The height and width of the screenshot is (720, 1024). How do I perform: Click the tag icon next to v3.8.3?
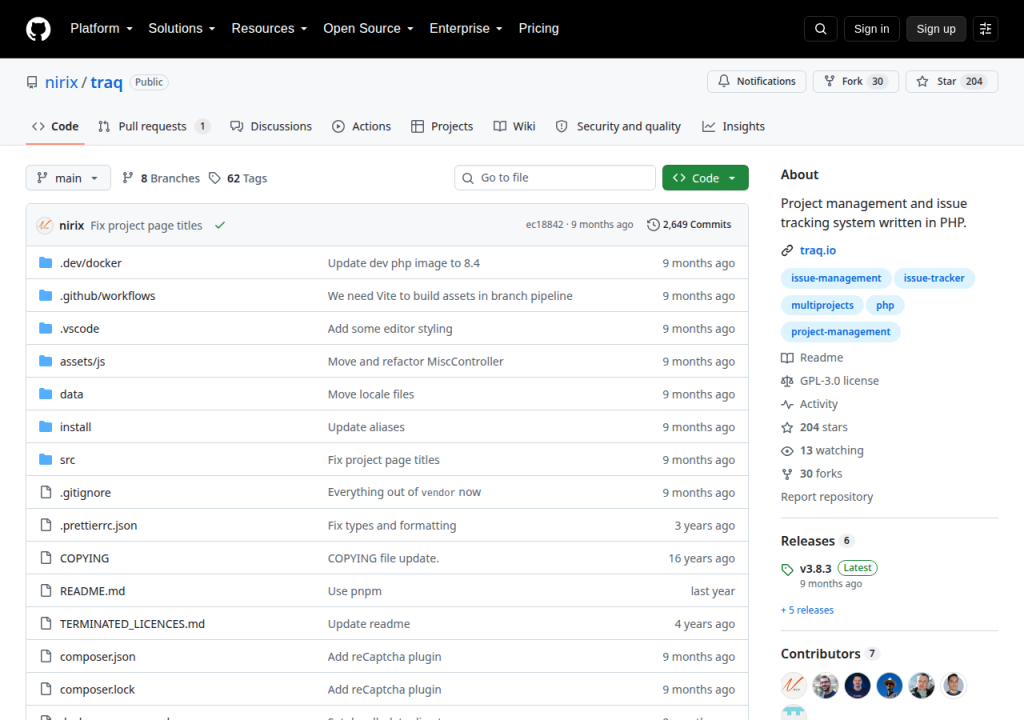787,569
